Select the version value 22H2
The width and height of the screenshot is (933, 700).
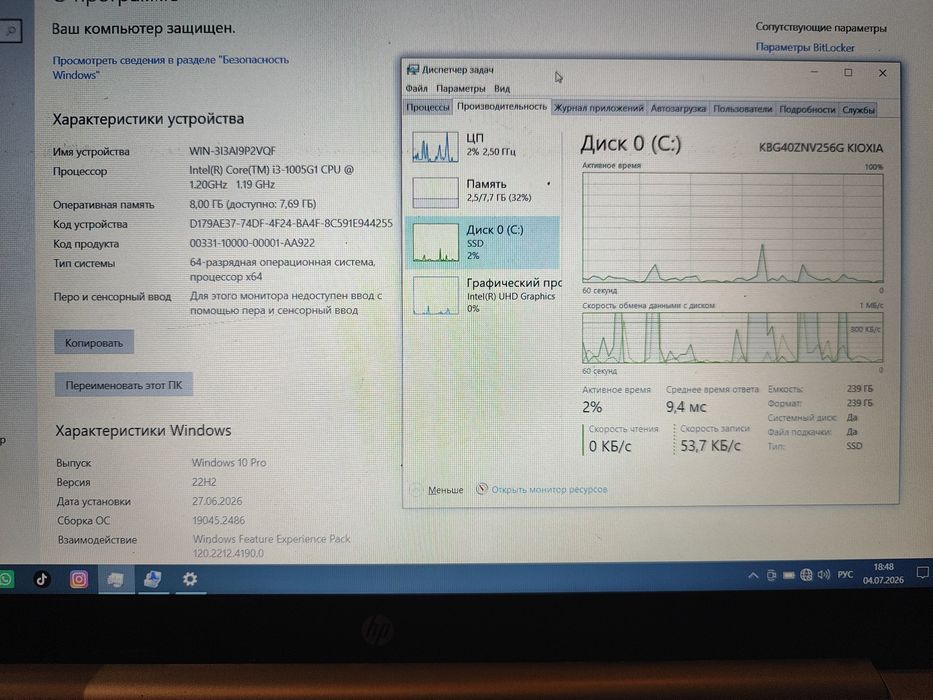click(x=203, y=482)
